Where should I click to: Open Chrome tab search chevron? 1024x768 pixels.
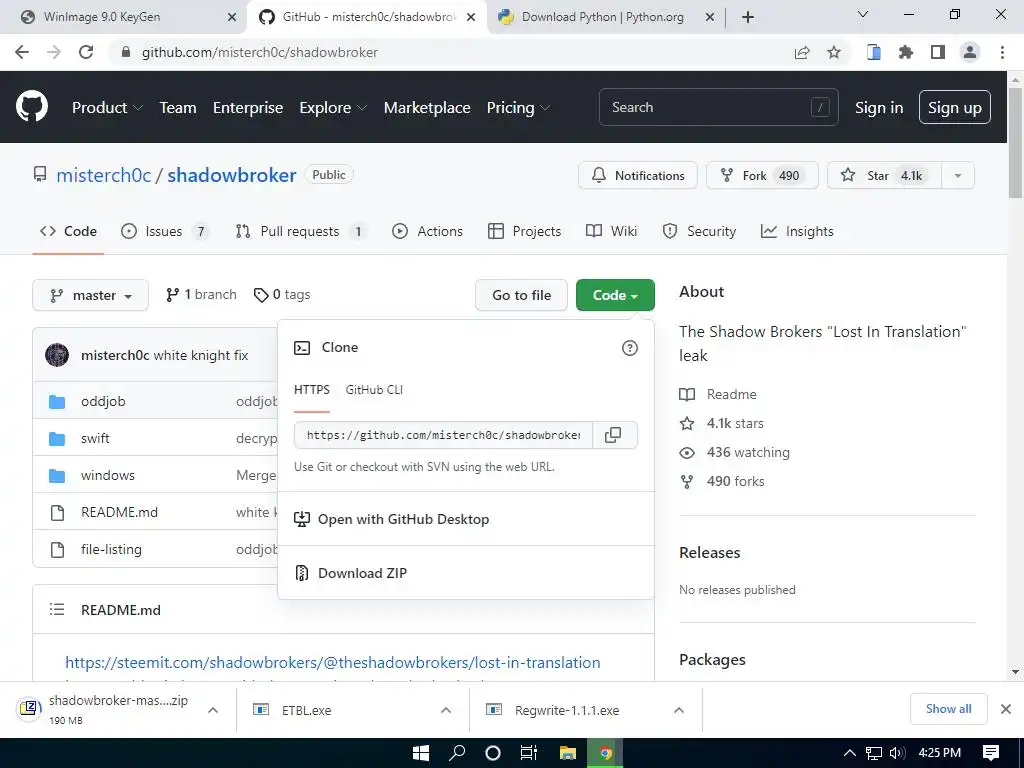pos(863,14)
